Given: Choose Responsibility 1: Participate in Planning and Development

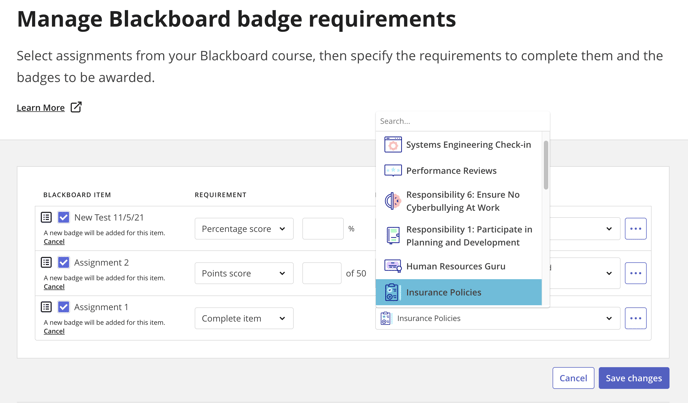Looking at the screenshot, I should pyautogui.click(x=459, y=236).
